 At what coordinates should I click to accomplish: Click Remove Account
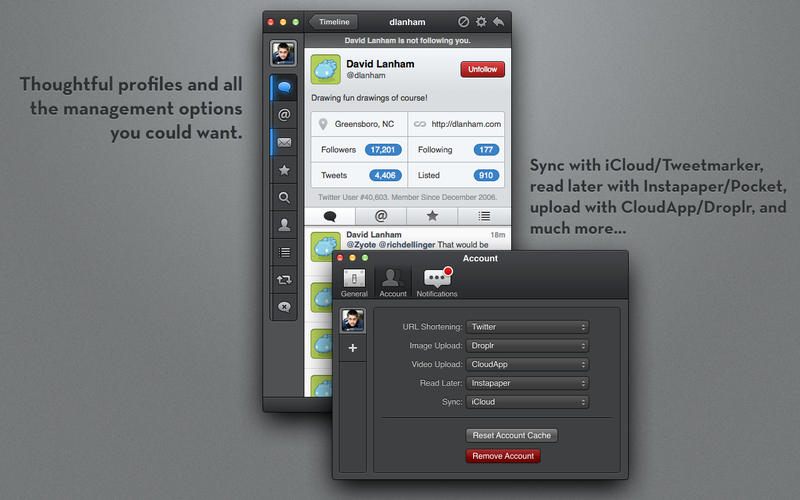(x=503, y=456)
